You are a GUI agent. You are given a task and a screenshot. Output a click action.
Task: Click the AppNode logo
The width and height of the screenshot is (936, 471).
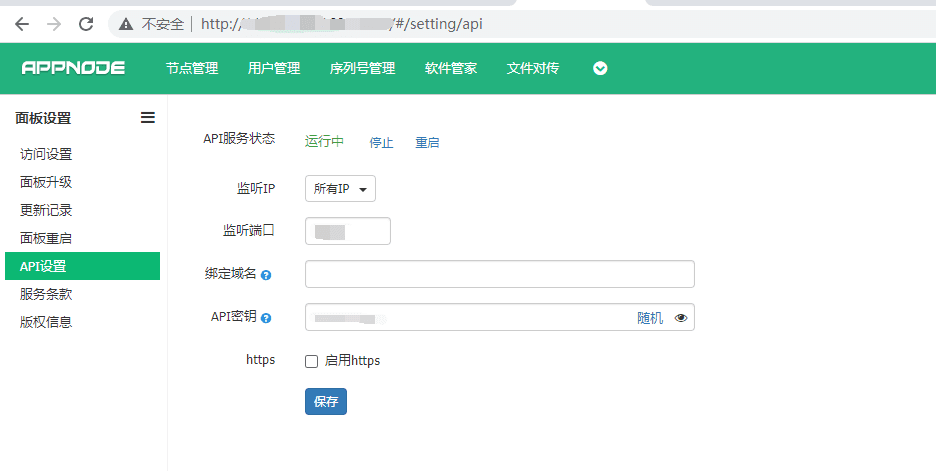(73, 68)
